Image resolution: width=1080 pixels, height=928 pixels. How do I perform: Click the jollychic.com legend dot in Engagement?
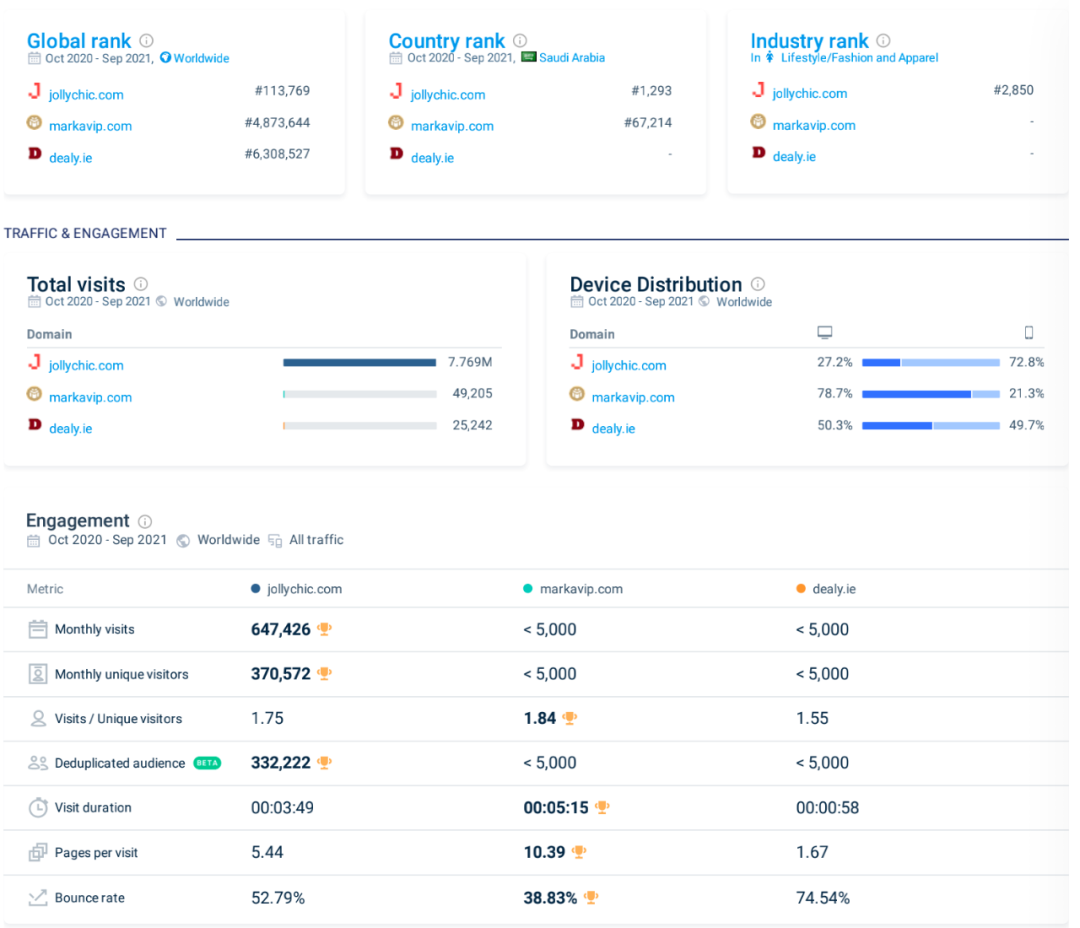click(256, 588)
